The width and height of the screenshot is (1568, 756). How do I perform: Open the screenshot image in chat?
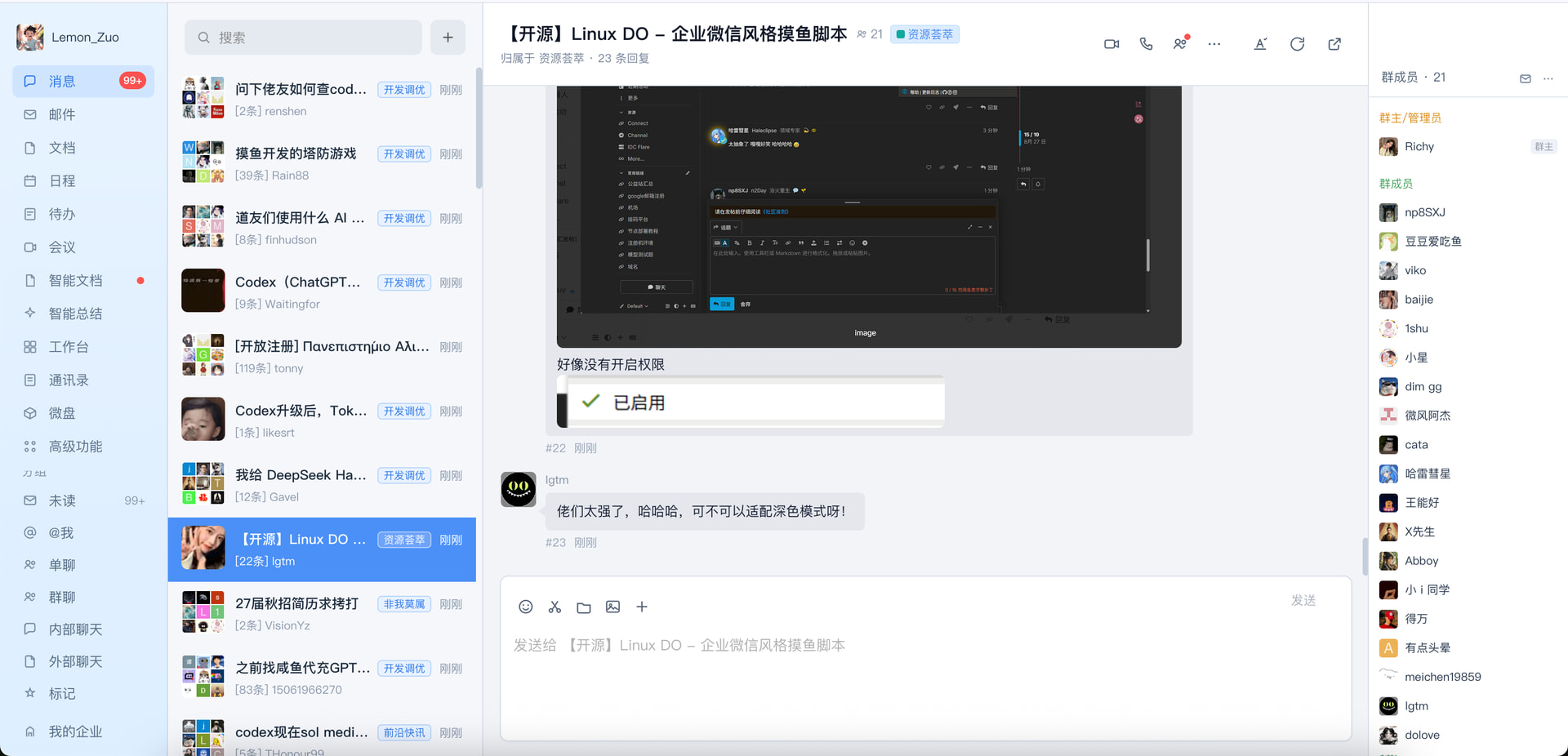(869, 216)
